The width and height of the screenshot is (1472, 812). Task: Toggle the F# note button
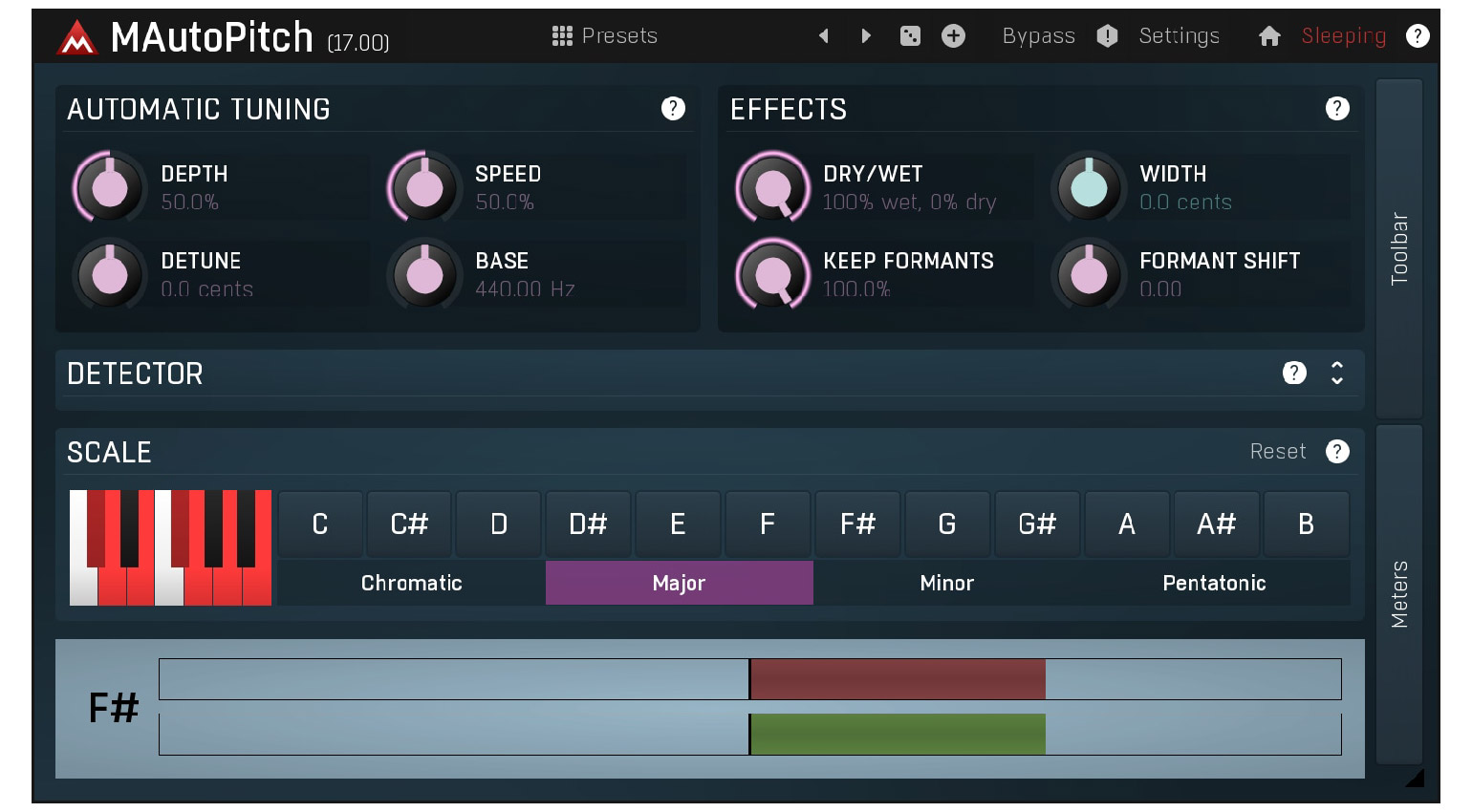click(857, 524)
